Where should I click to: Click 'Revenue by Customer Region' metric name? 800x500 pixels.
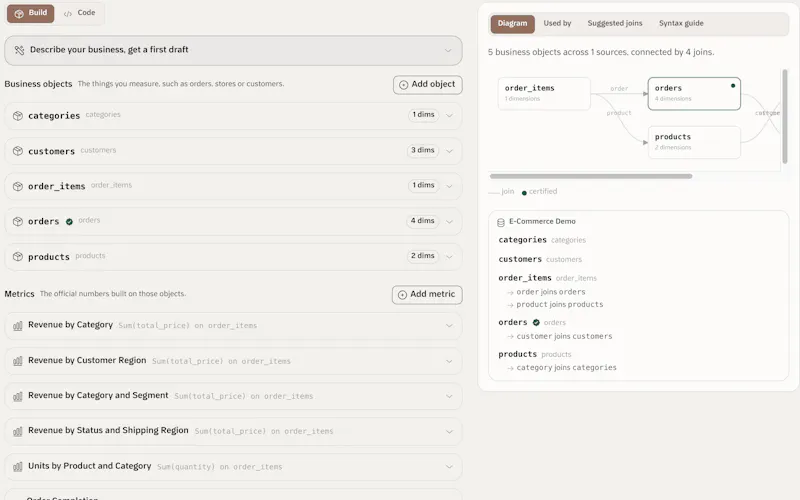[87, 361]
